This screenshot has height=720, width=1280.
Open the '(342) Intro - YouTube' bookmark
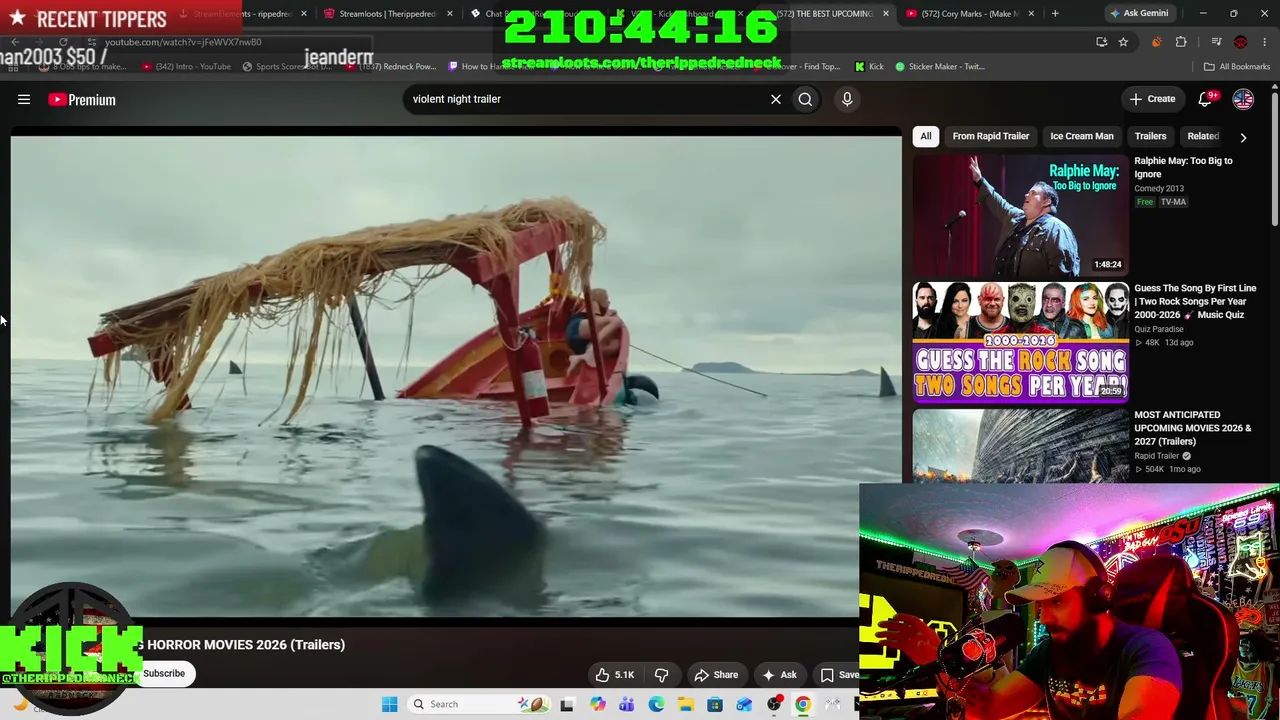tap(186, 67)
